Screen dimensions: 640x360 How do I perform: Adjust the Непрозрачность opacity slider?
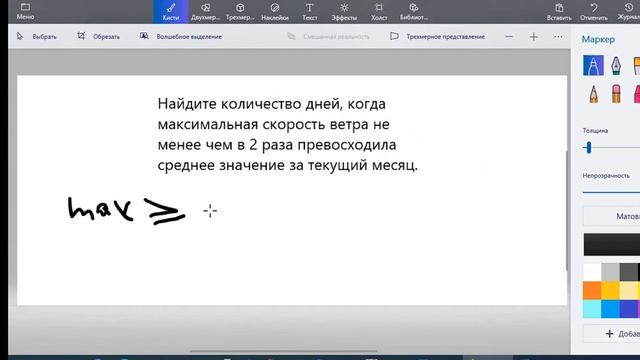pos(611,191)
